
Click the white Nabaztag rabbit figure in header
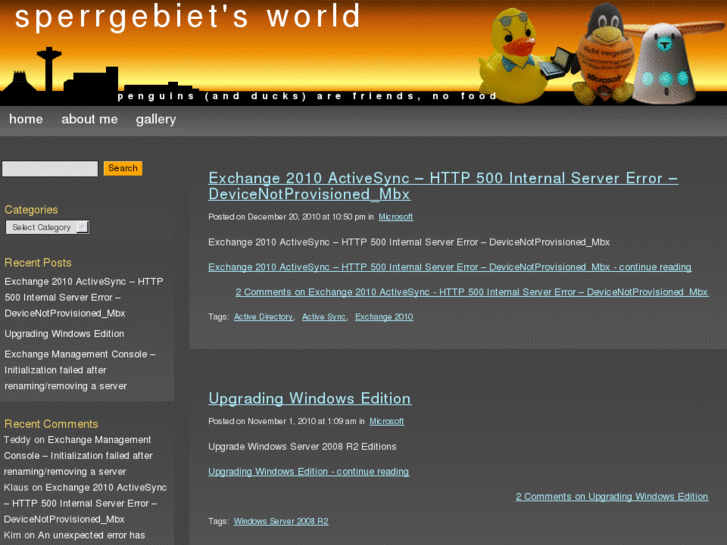(x=666, y=63)
